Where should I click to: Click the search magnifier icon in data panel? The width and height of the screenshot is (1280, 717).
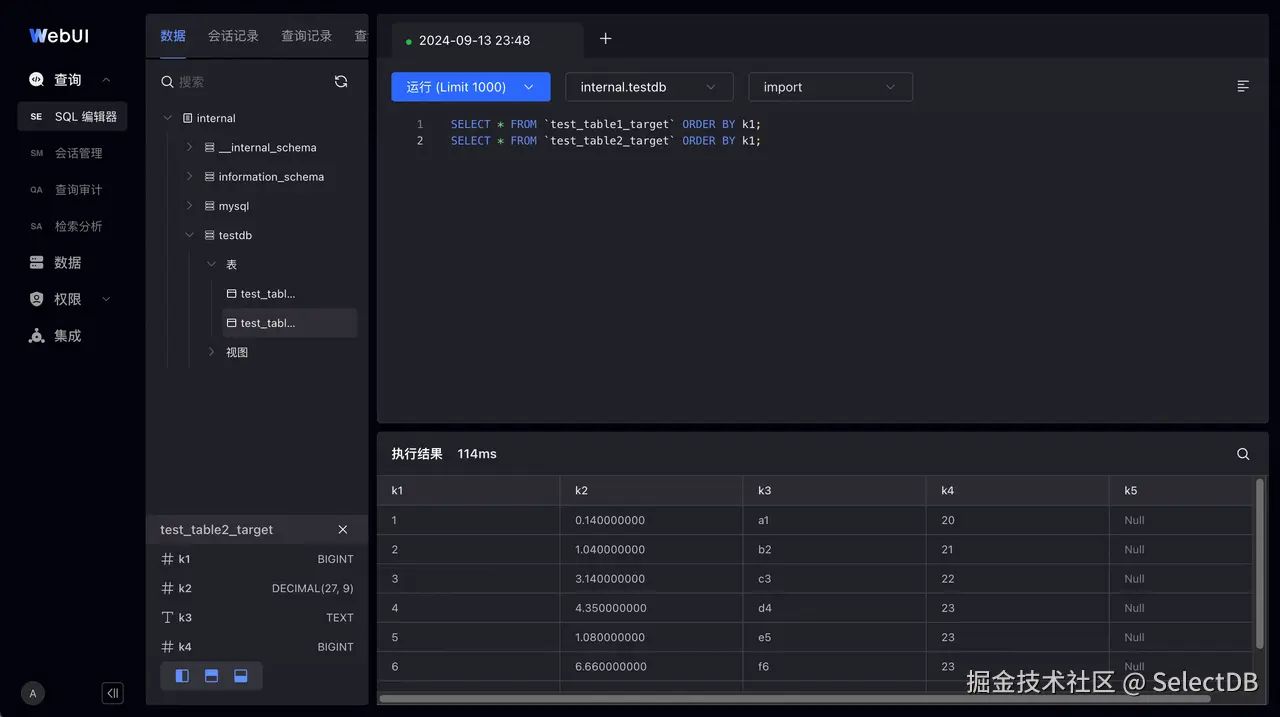pos(167,82)
